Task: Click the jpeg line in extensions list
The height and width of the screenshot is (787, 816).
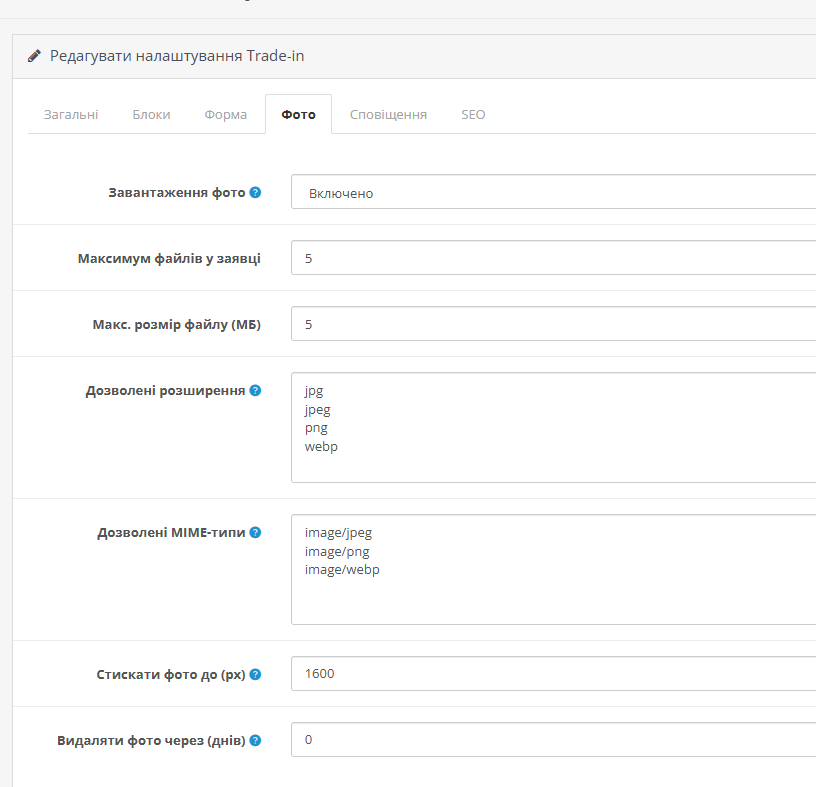Action: click(x=317, y=410)
